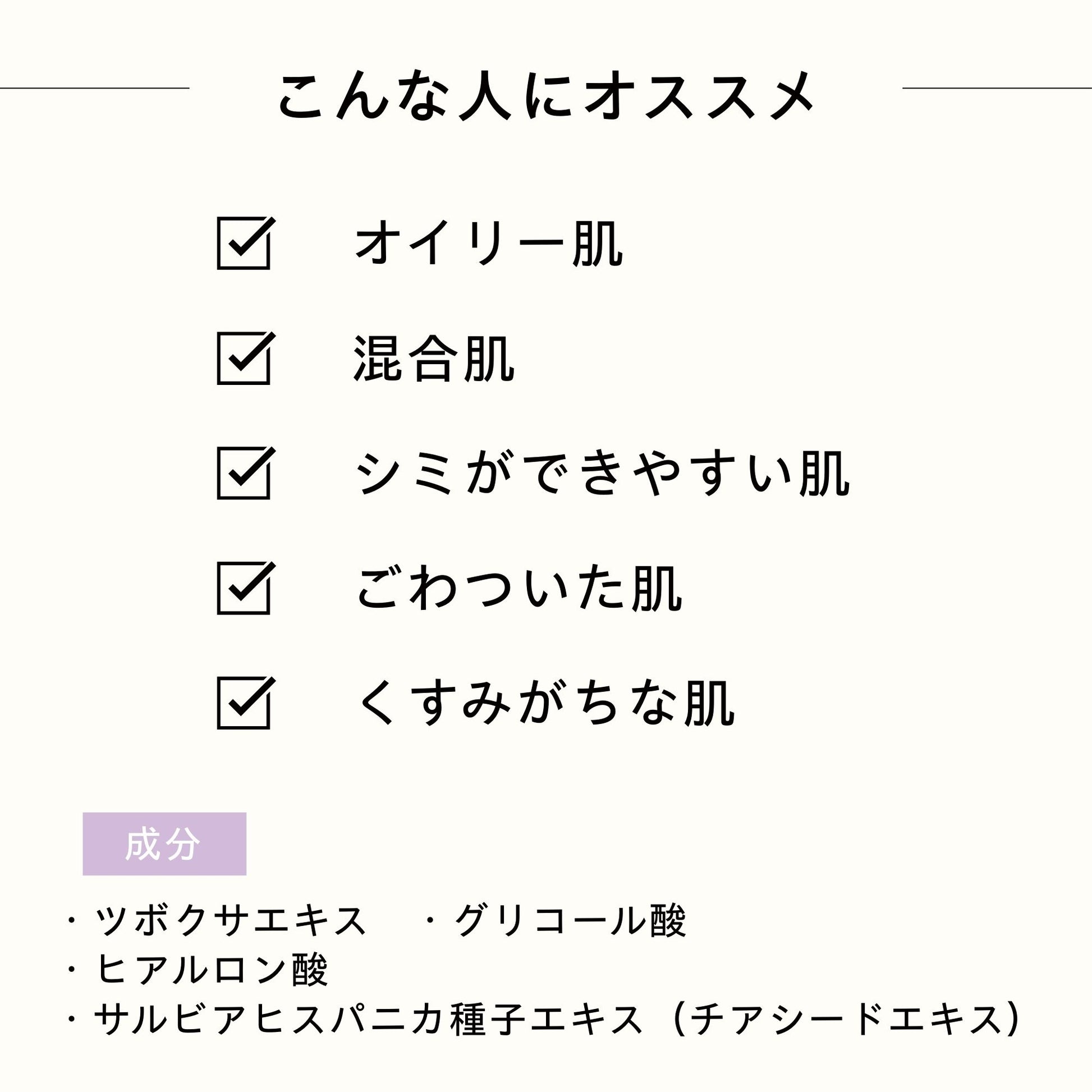Click the 混合肌 text label
Image resolution: width=1092 pixels, height=1092 pixels.
click(x=434, y=359)
